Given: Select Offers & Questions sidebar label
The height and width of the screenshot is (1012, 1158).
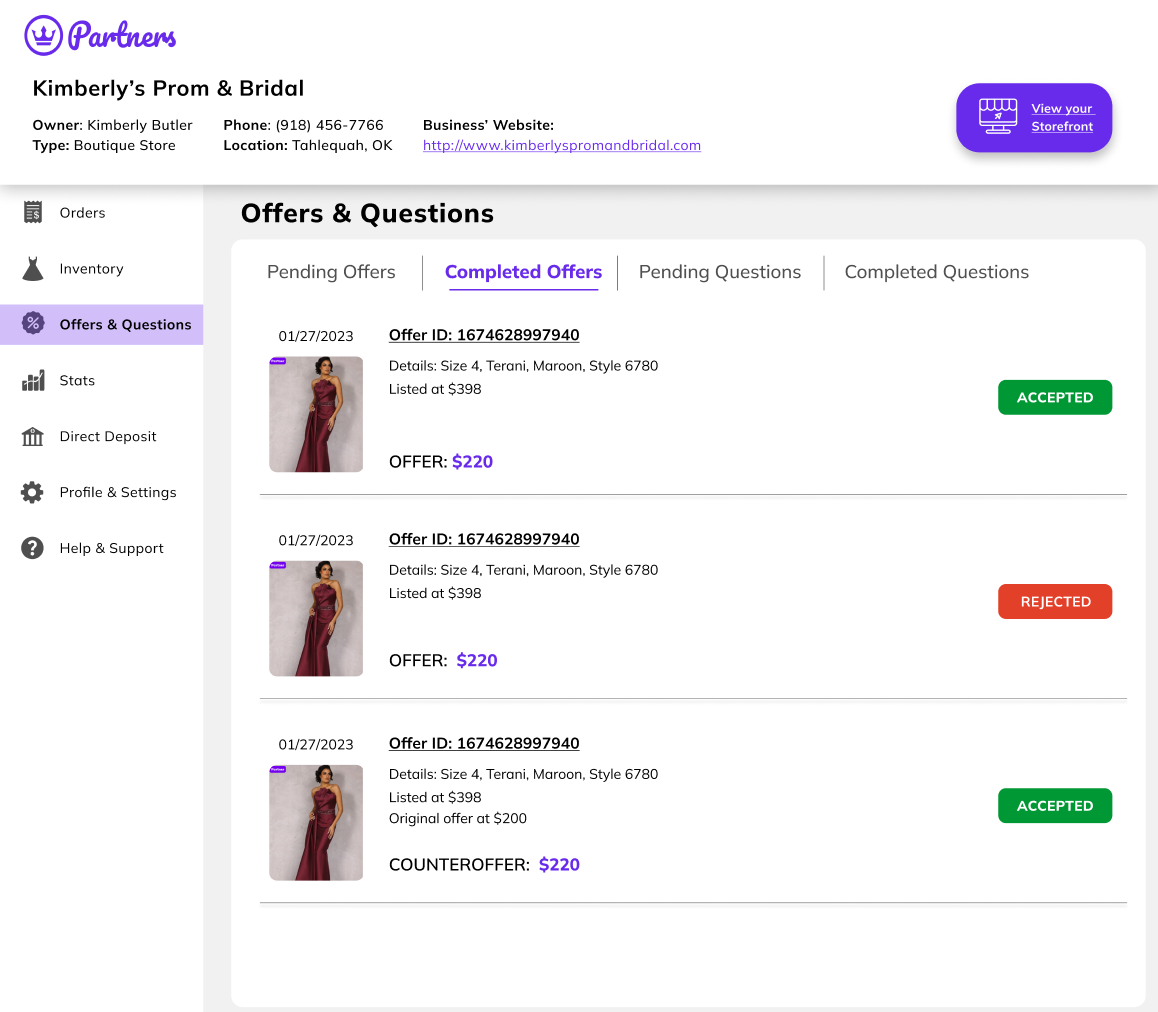Looking at the screenshot, I should (126, 324).
